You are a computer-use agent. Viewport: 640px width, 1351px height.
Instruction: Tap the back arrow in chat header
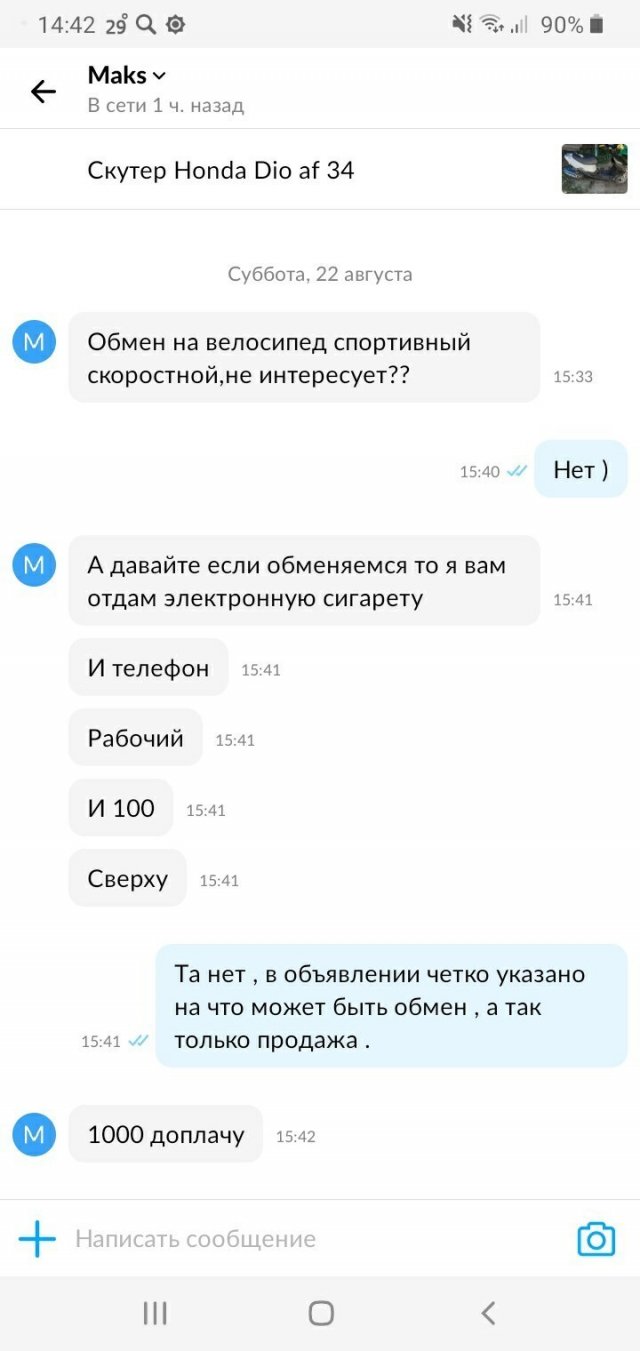(43, 92)
